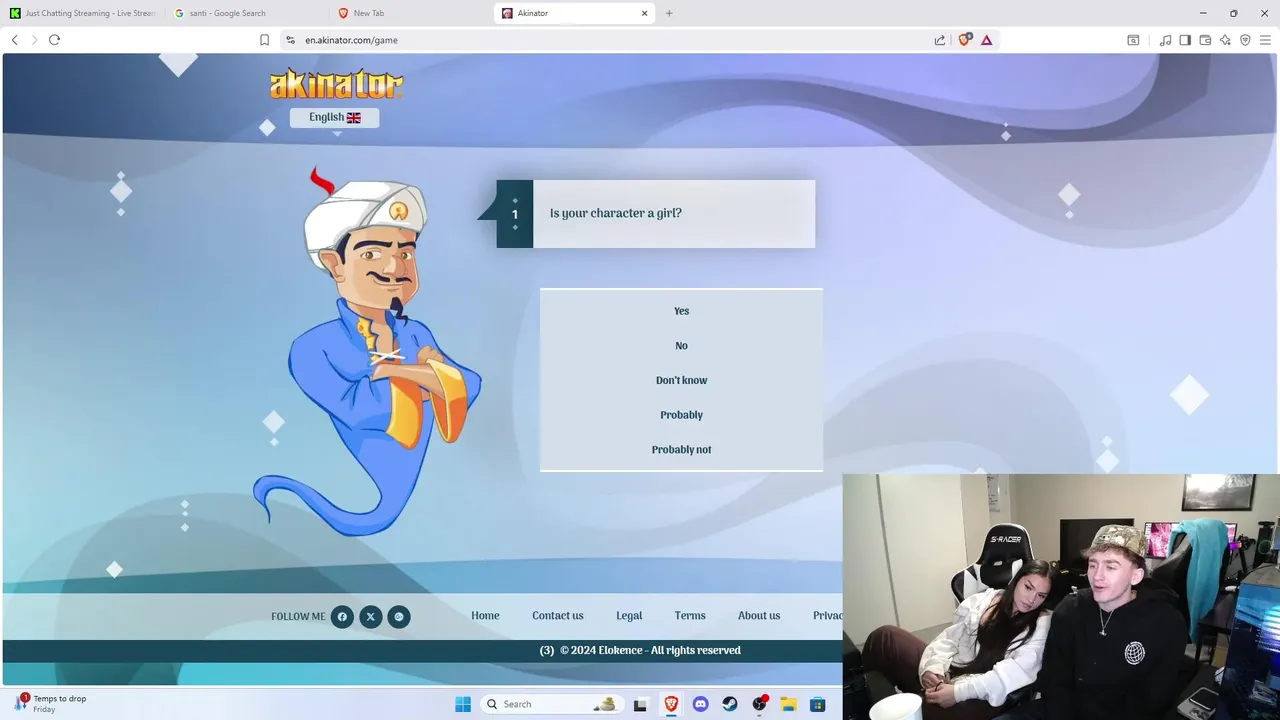
Task: Open site information icon in address bar
Action: click(x=290, y=40)
